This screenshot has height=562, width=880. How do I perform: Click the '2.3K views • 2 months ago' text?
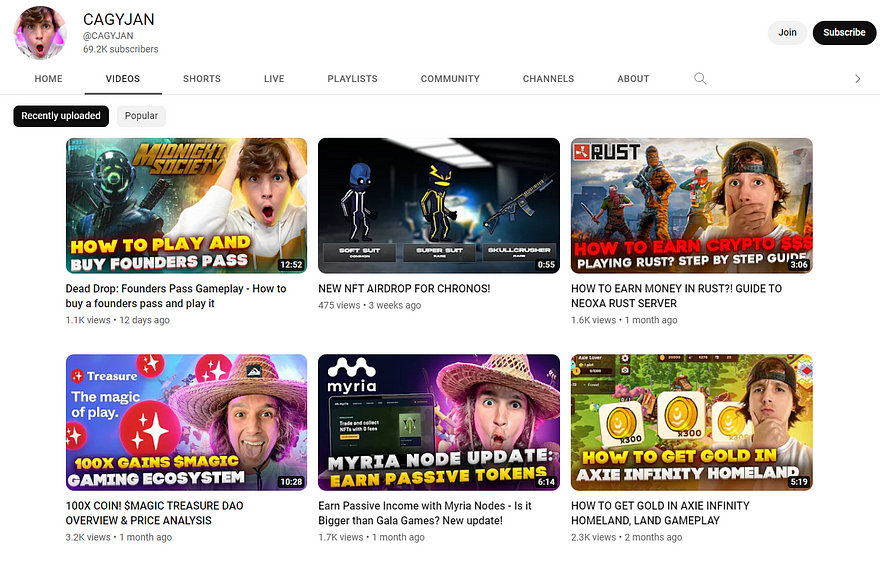(x=626, y=537)
